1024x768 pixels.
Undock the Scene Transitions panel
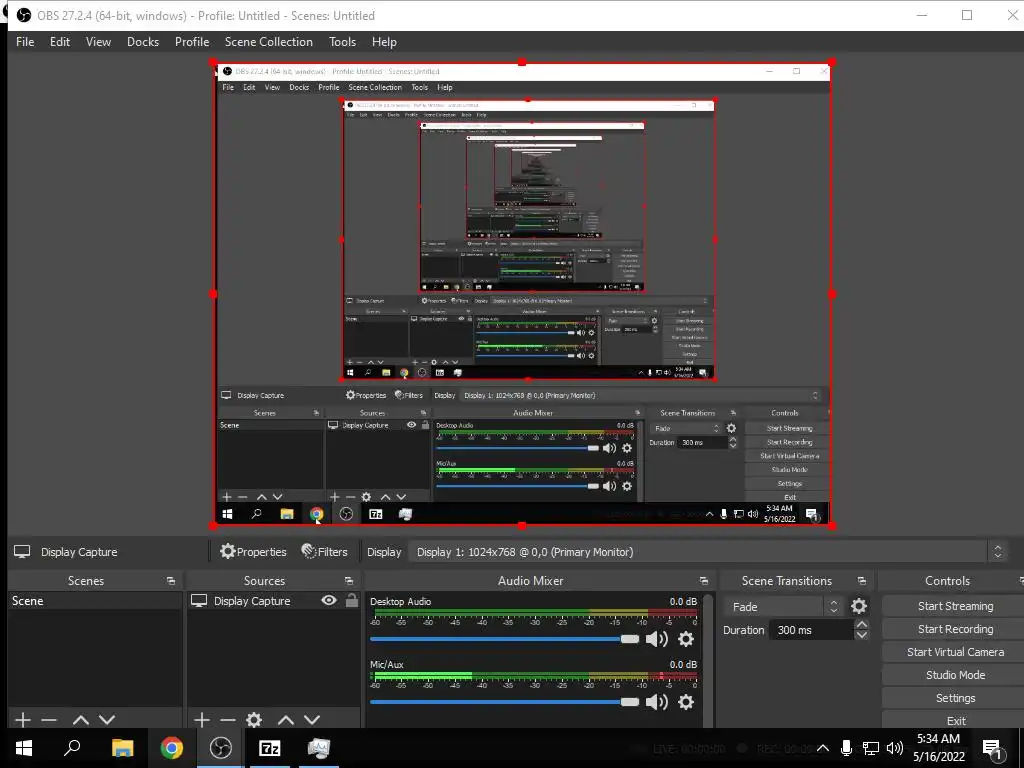861,581
